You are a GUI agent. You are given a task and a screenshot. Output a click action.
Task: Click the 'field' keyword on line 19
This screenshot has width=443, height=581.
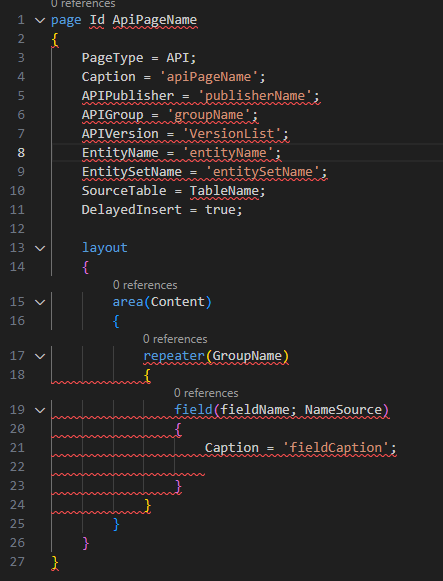point(193,410)
